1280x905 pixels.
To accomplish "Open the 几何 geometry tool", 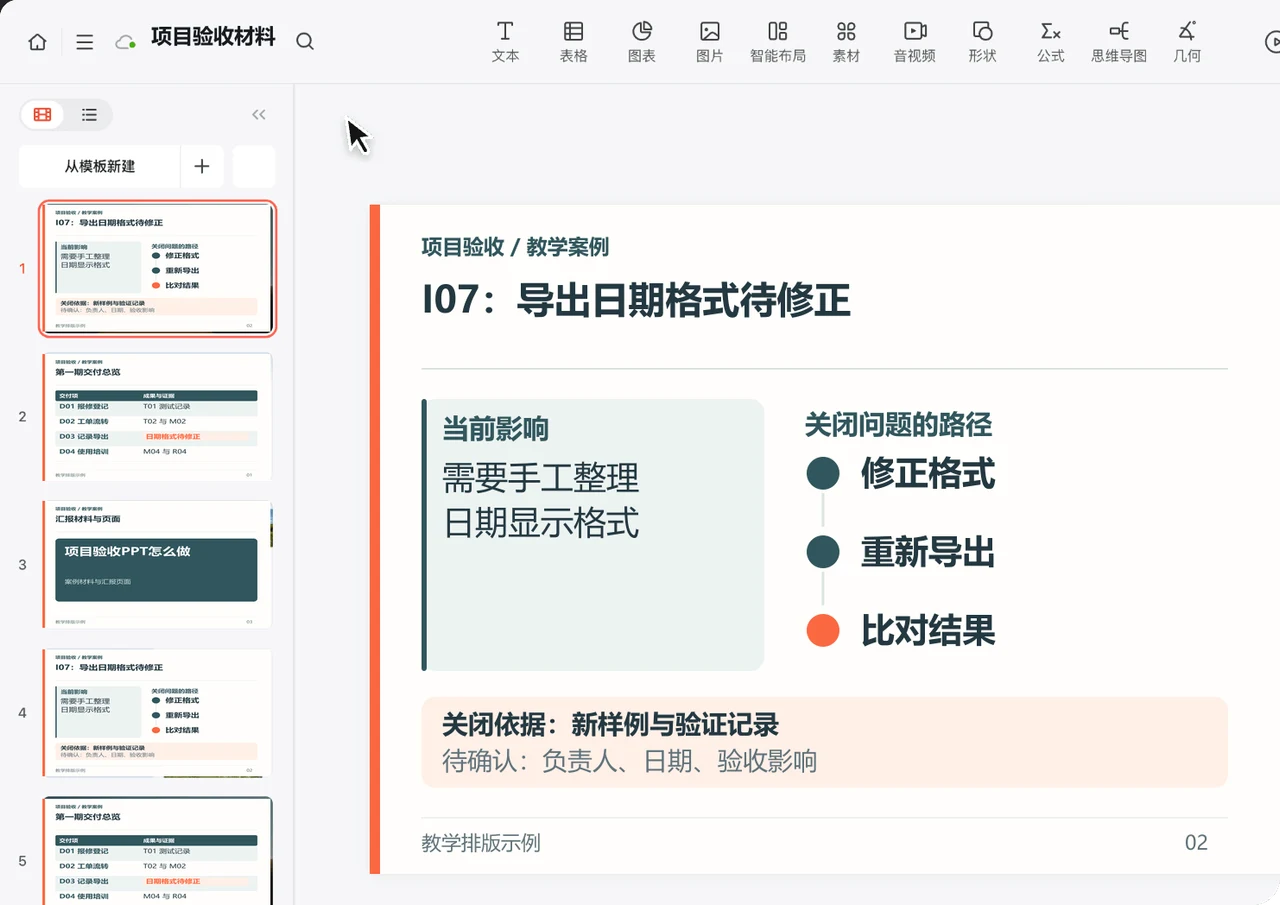I will click(x=1187, y=42).
